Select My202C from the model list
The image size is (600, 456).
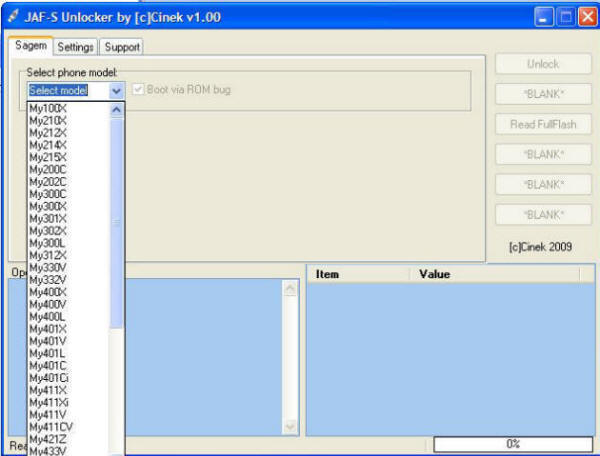point(69,182)
